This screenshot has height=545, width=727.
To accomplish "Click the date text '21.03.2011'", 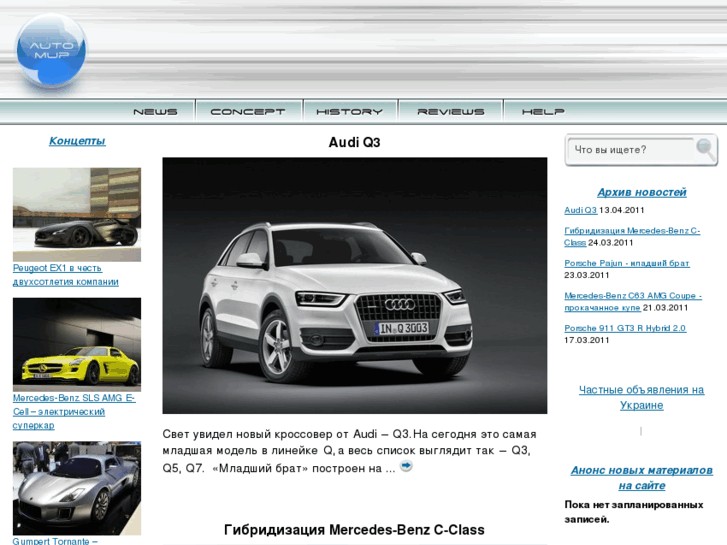I will [665, 308].
